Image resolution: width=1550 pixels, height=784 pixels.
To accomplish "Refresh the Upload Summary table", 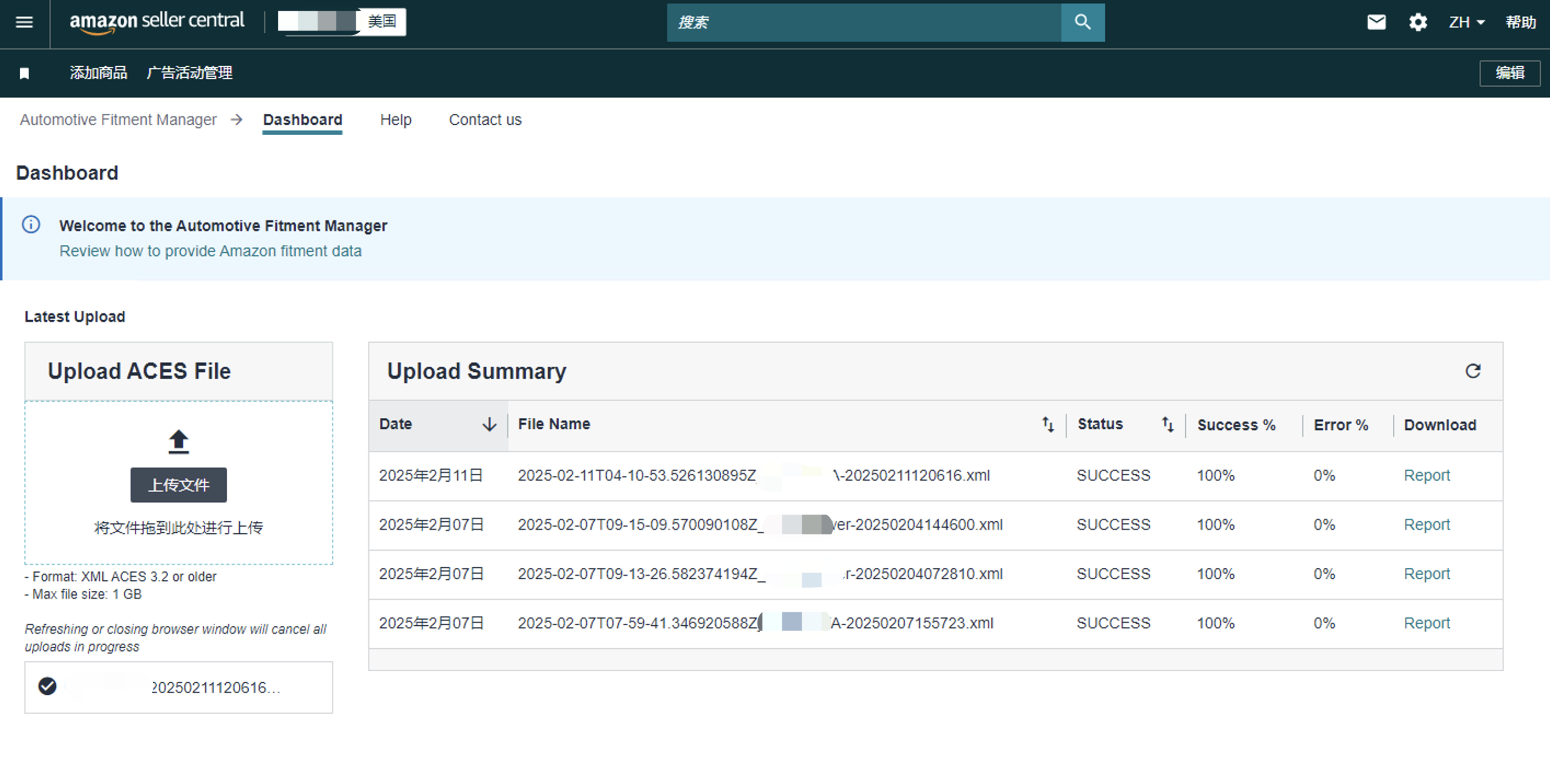I will click(1472, 371).
